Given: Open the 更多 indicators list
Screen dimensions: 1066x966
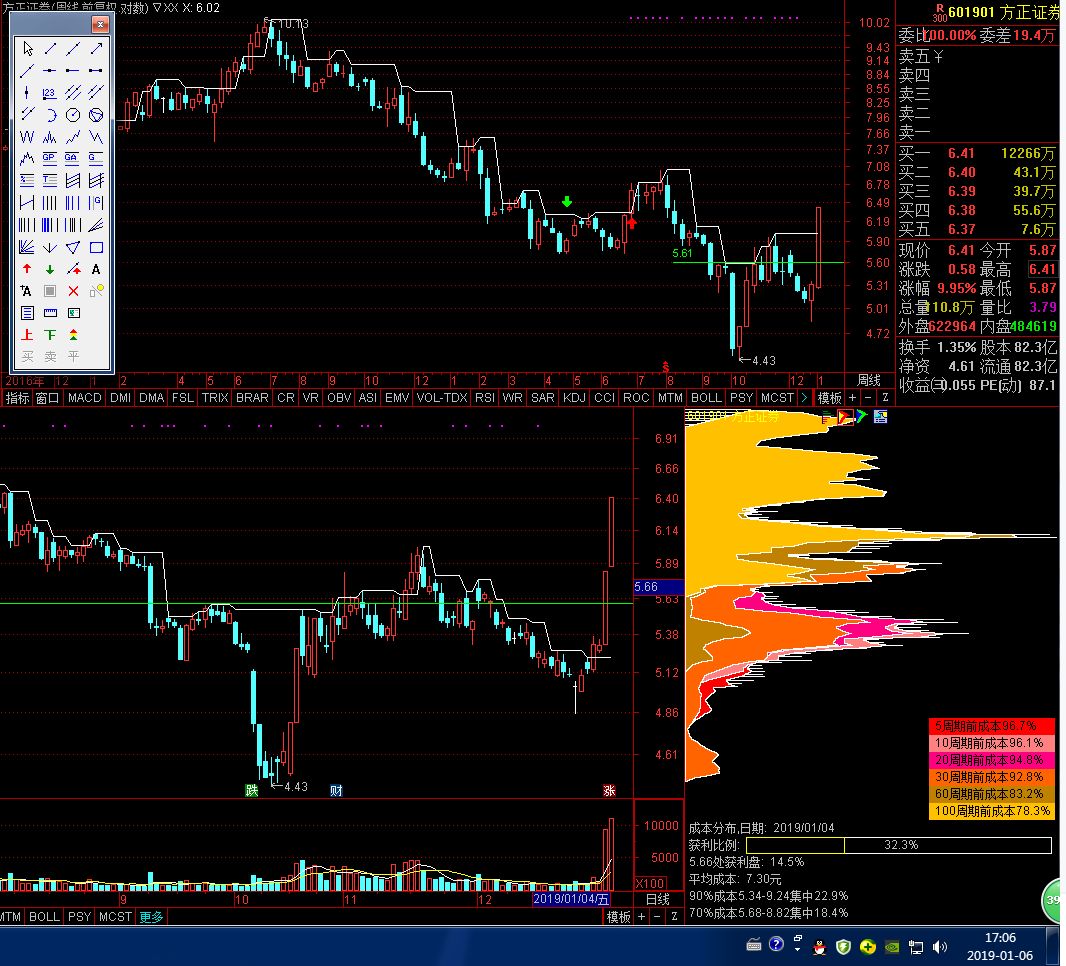Looking at the screenshot, I should (151, 916).
